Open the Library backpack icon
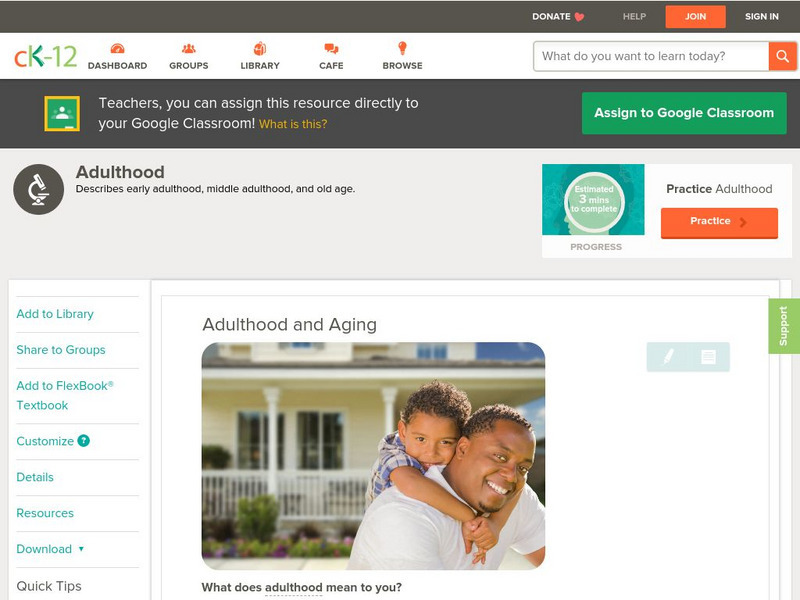This screenshot has width=800, height=600. tap(260, 48)
